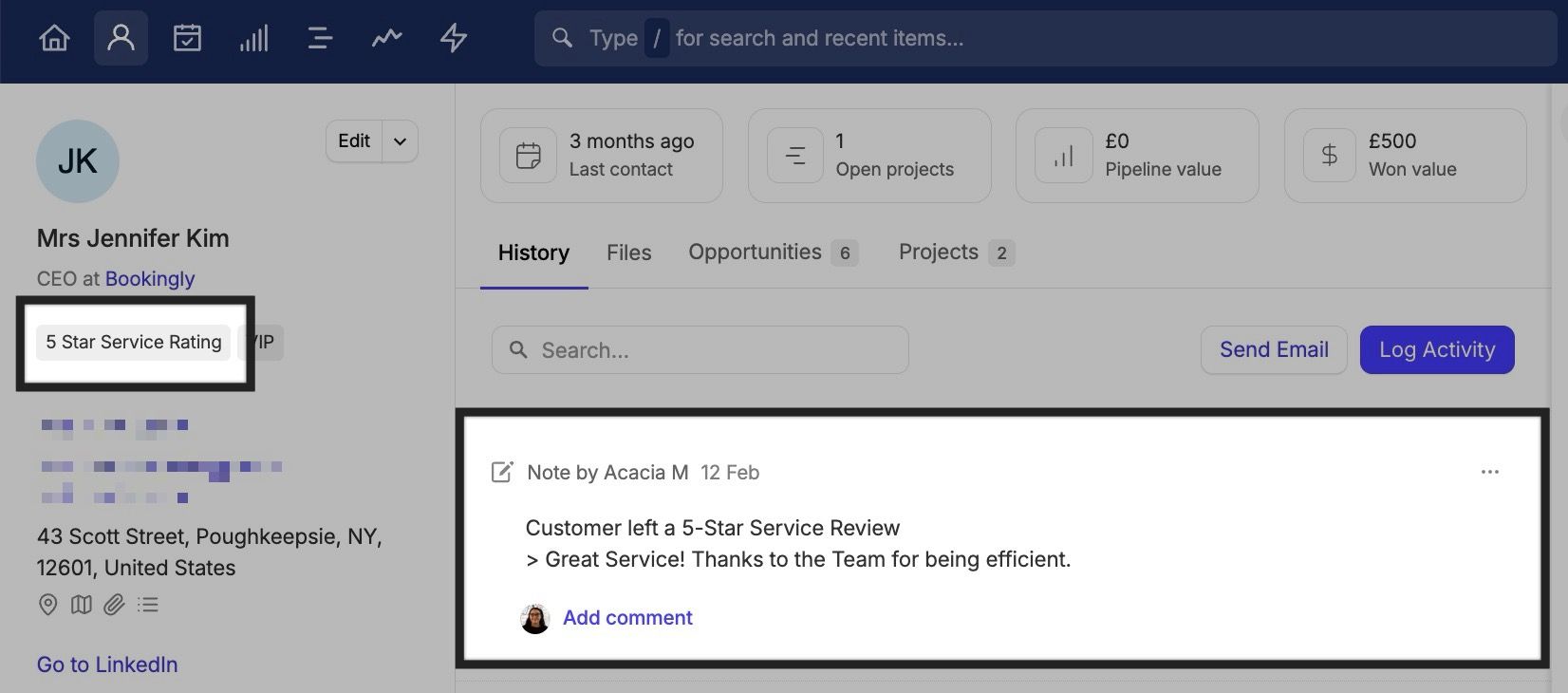Screen dimensions: 1568x693
Task: Click the bulleted list icon under address
Action: (147, 605)
